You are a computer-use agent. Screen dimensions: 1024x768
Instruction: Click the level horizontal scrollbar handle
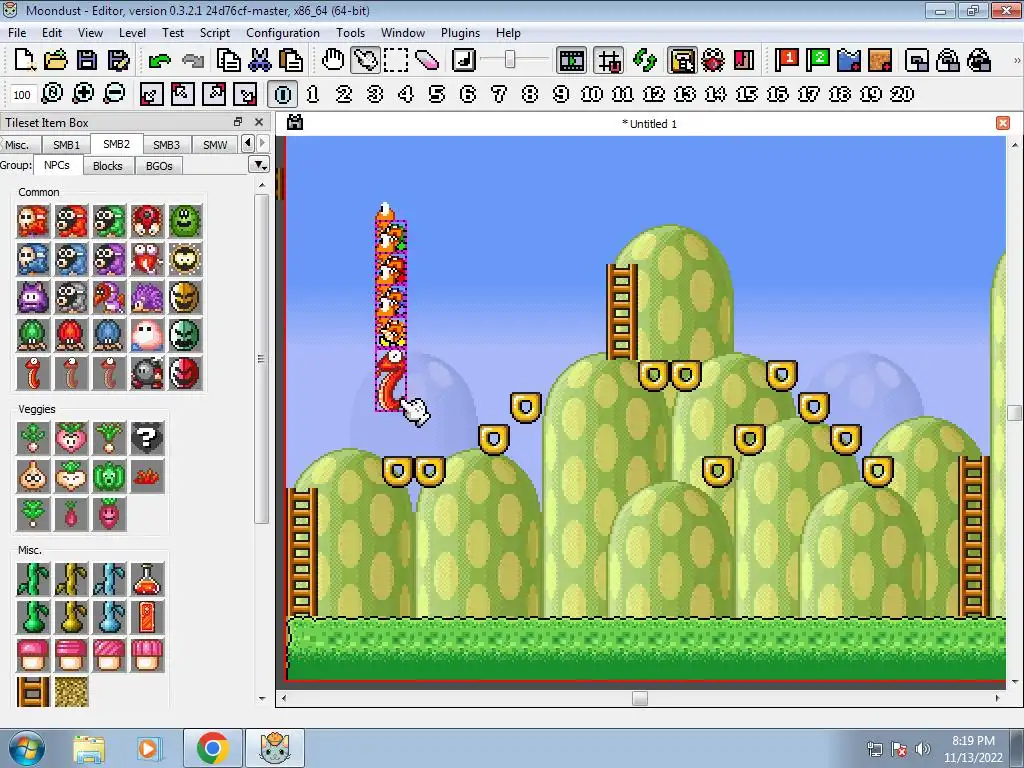pyautogui.click(x=640, y=698)
